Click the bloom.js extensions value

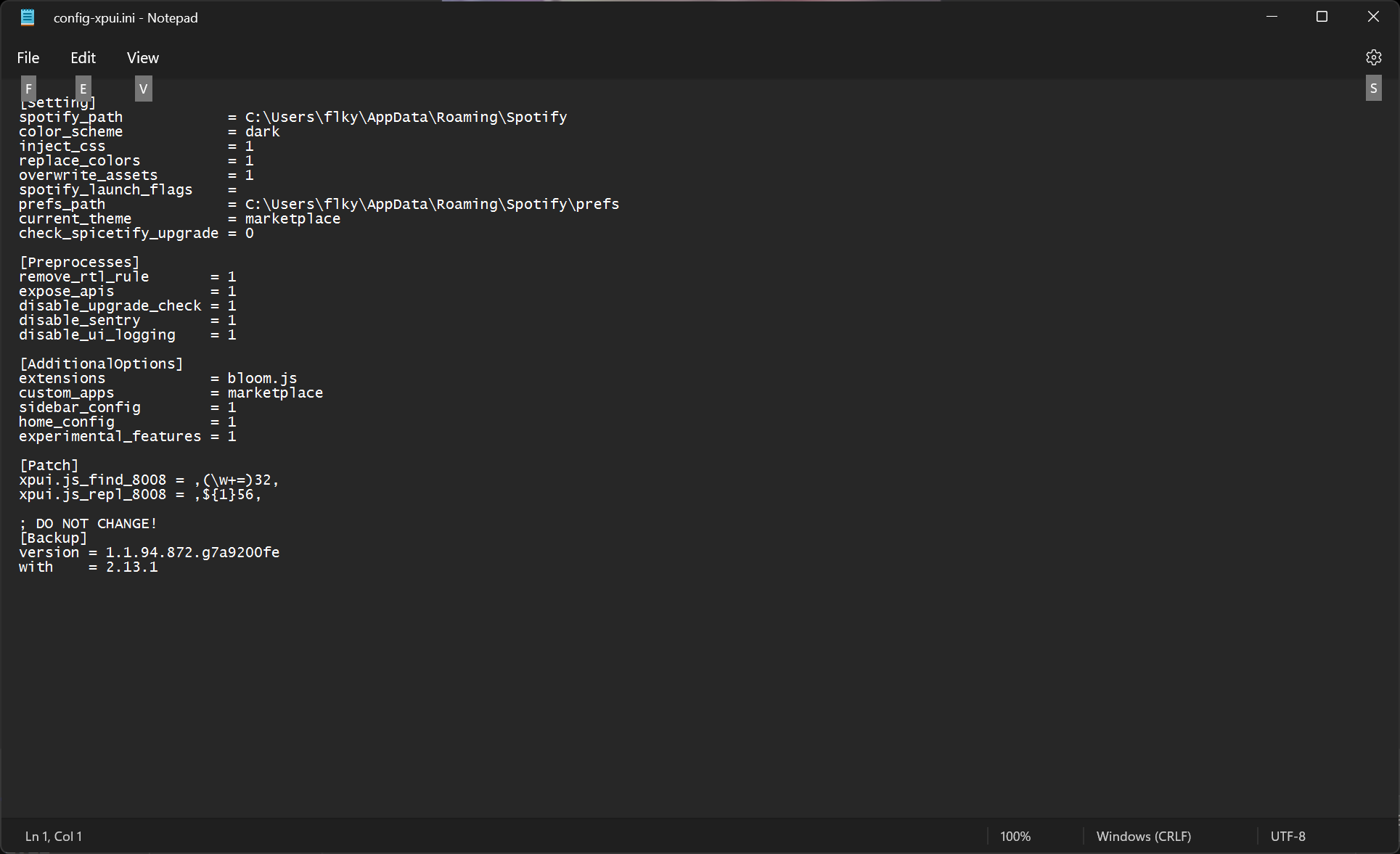click(x=261, y=378)
